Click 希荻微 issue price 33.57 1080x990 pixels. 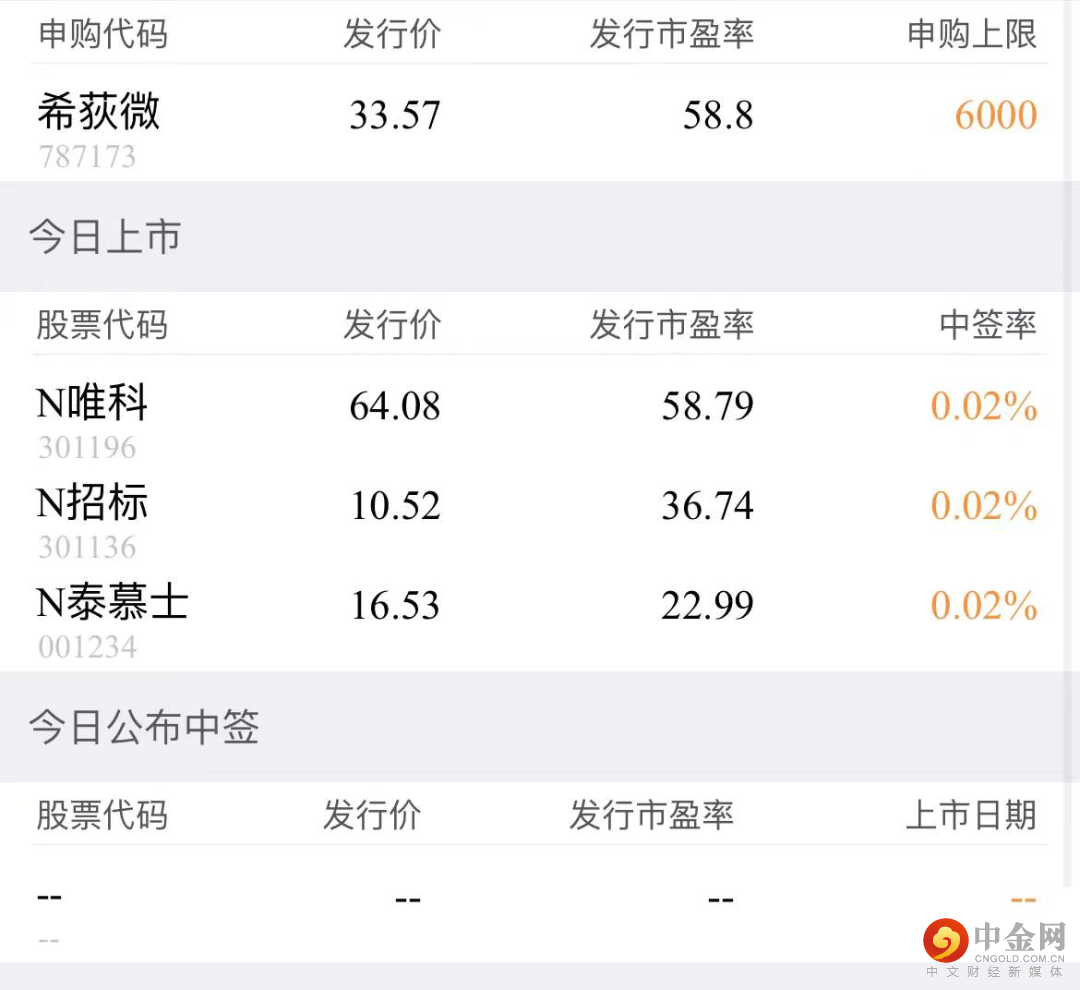tap(395, 116)
